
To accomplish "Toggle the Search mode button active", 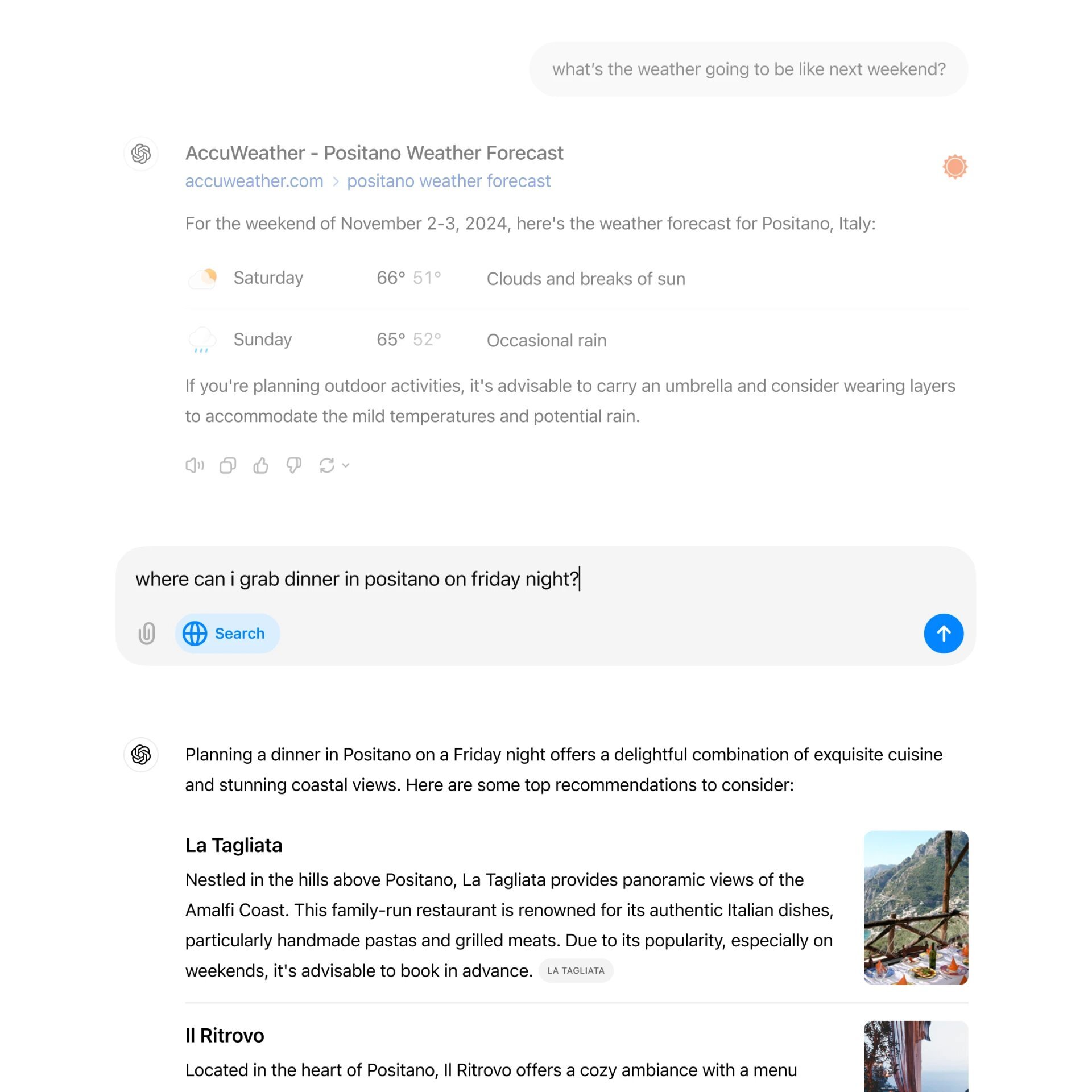I will click(225, 633).
